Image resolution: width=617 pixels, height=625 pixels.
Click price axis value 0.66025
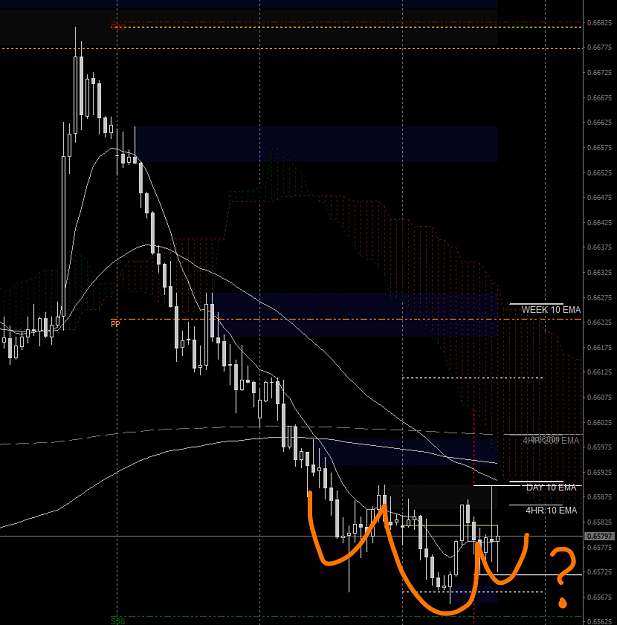(x=599, y=423)
